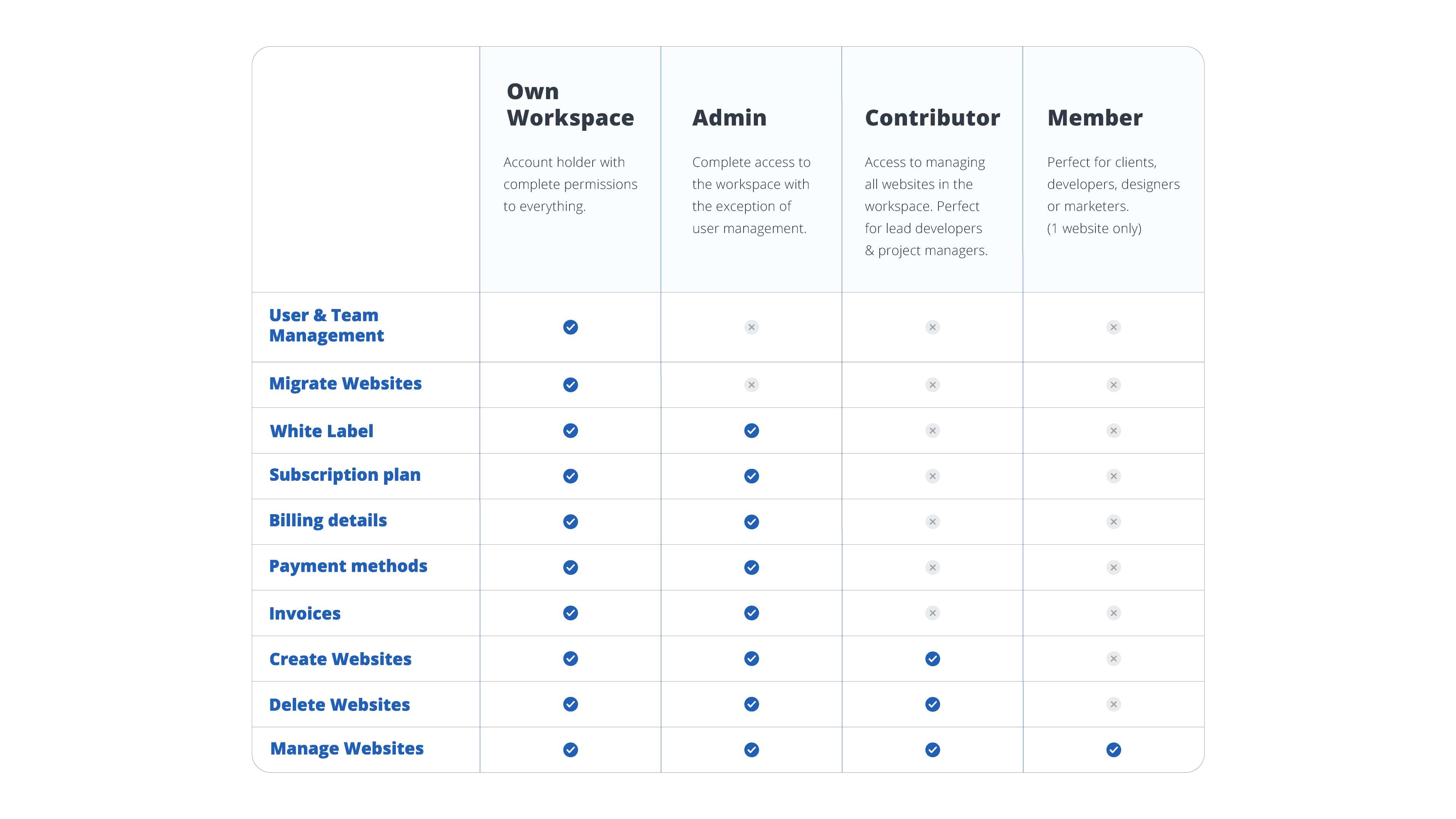Click the 'Member' column heading
This screenshot has height=819, width=1456.
1095,118
